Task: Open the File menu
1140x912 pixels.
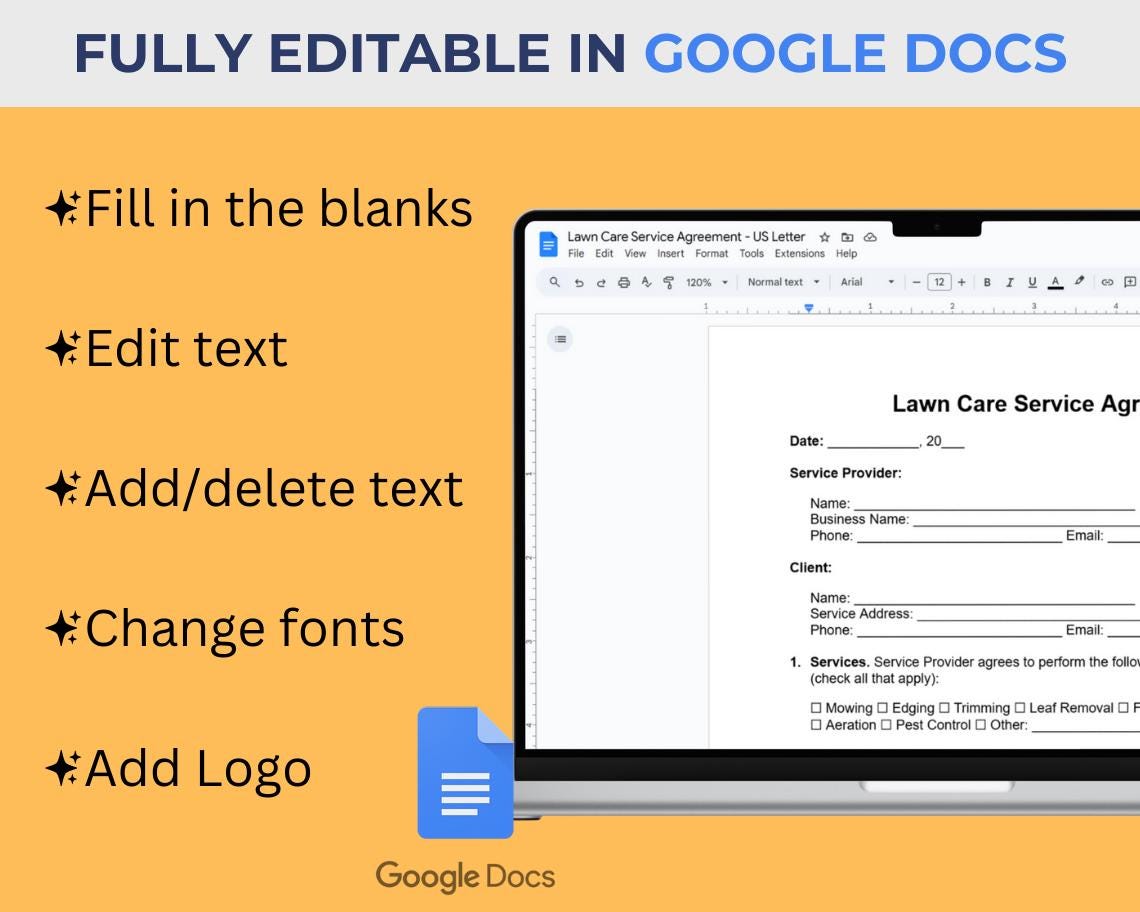Action: (x=576, y=254)
